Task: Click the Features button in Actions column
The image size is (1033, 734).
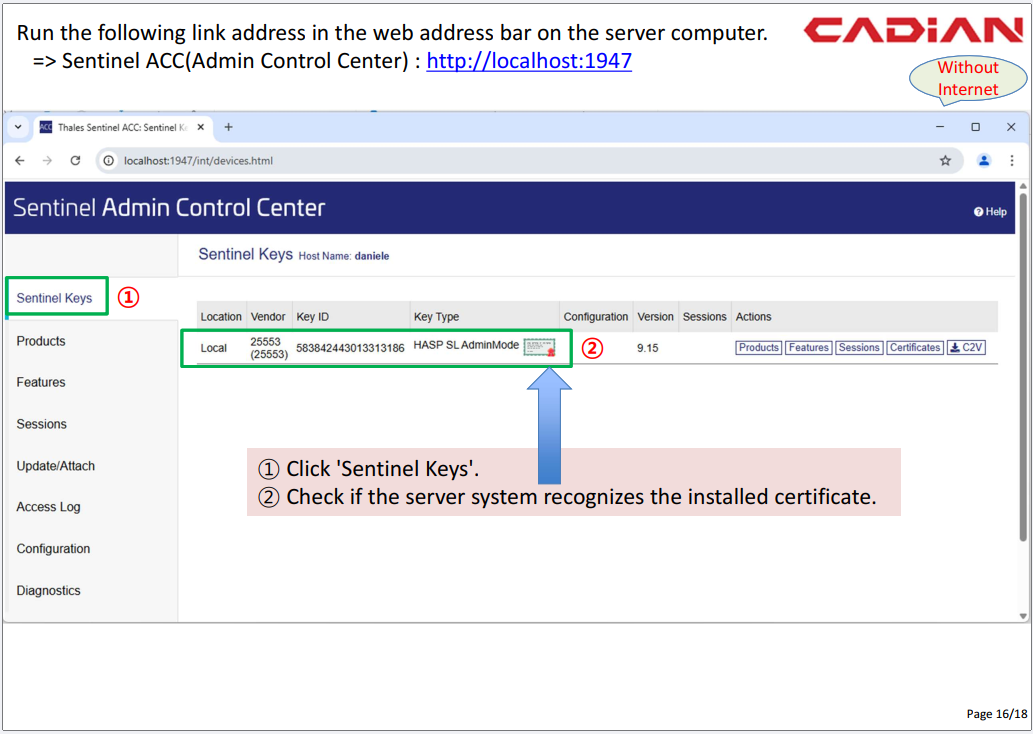Action: coord(808,348)
